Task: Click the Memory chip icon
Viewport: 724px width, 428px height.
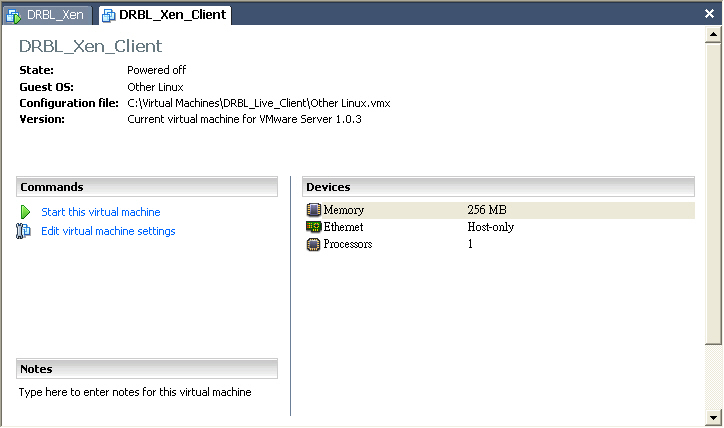Action: pyautogui.click(x=313, y=210)
